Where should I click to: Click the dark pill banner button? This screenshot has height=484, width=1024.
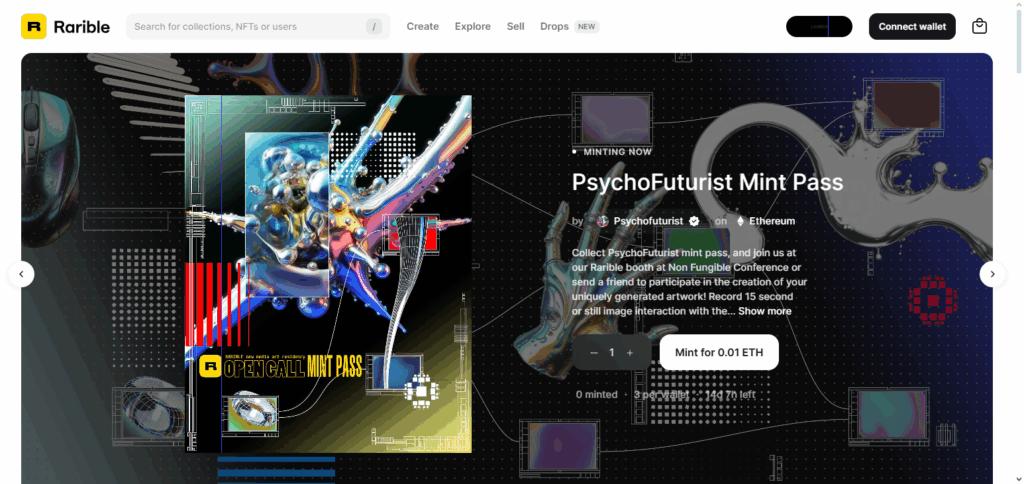[x=819, y=27]
